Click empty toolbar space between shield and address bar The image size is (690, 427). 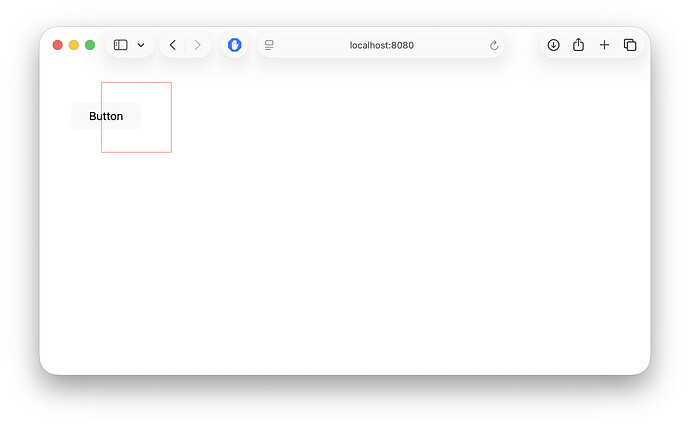coord(253,45)
